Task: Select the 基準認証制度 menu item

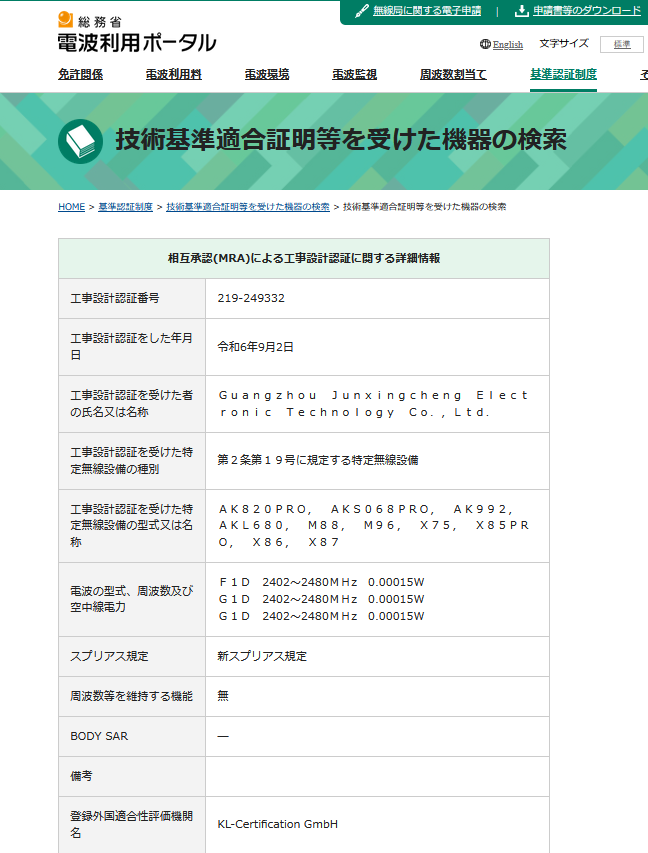Action: pyautogui.click(x=563, y=74)
